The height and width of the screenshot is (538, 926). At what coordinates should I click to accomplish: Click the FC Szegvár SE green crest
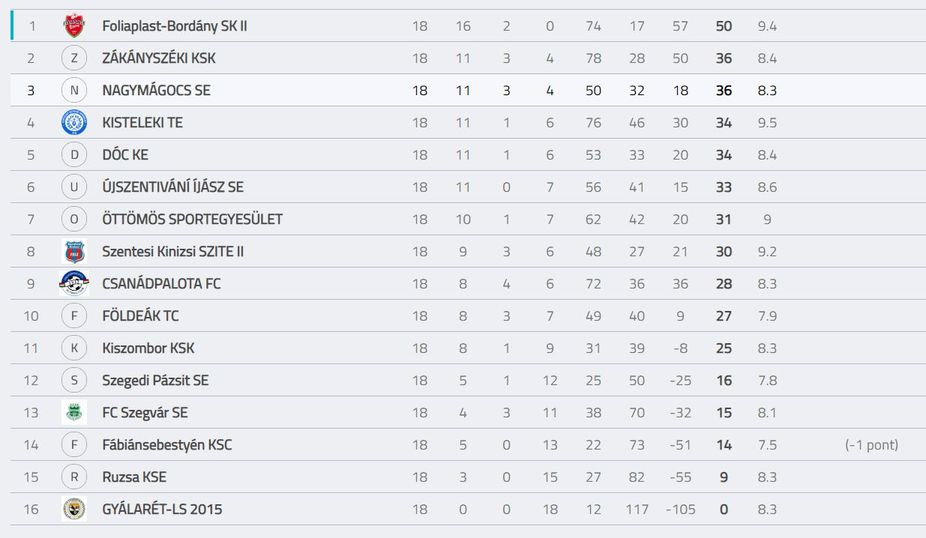pyautogui.click(x=74, y=412)
